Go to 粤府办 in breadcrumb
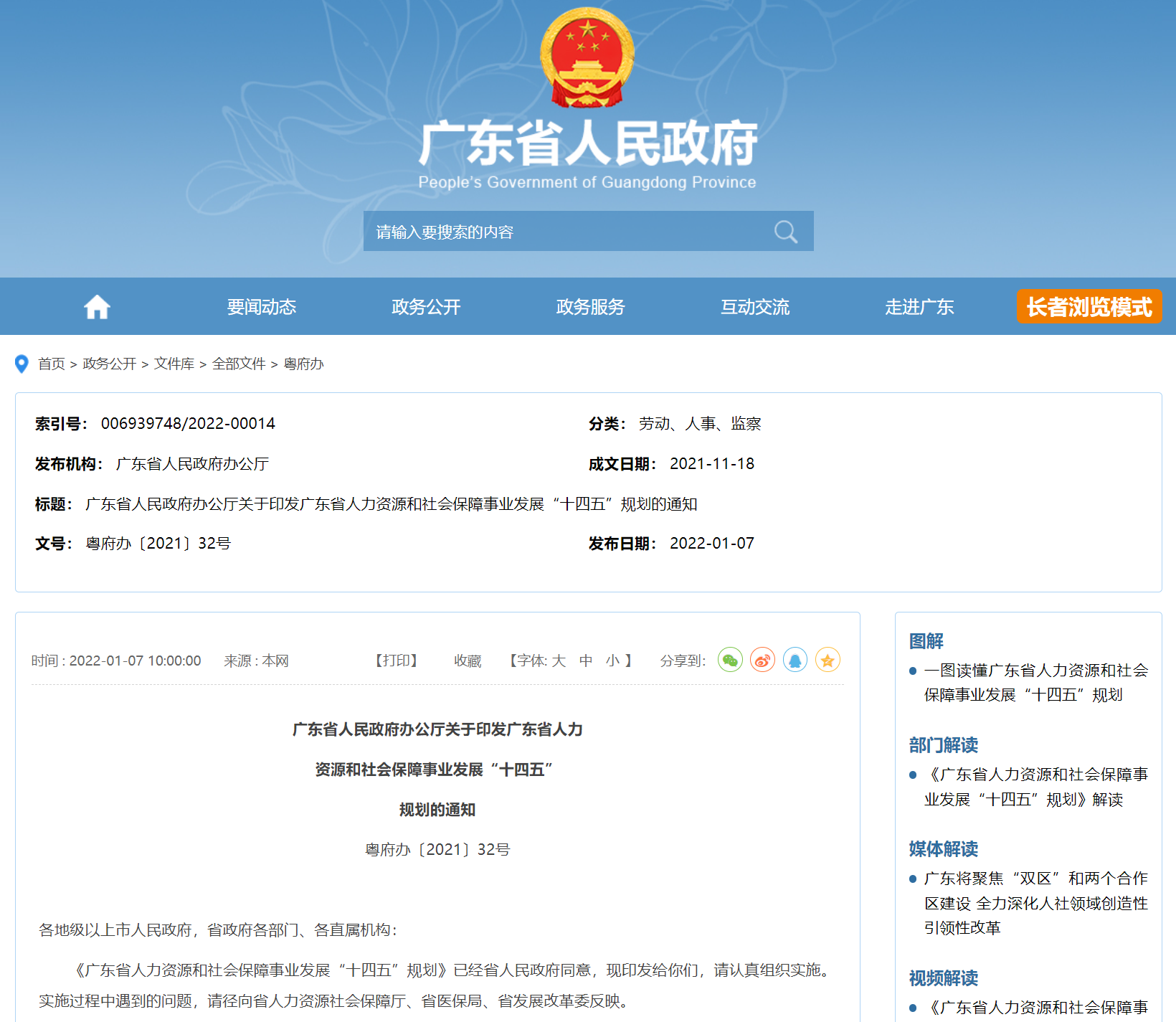This screenshot has width=1176, height=1022. pyautogui.click(x=304, y=364)
